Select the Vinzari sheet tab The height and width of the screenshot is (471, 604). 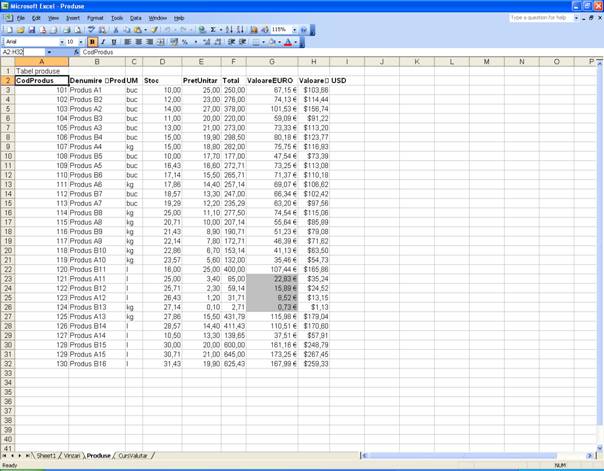[72, 456]
